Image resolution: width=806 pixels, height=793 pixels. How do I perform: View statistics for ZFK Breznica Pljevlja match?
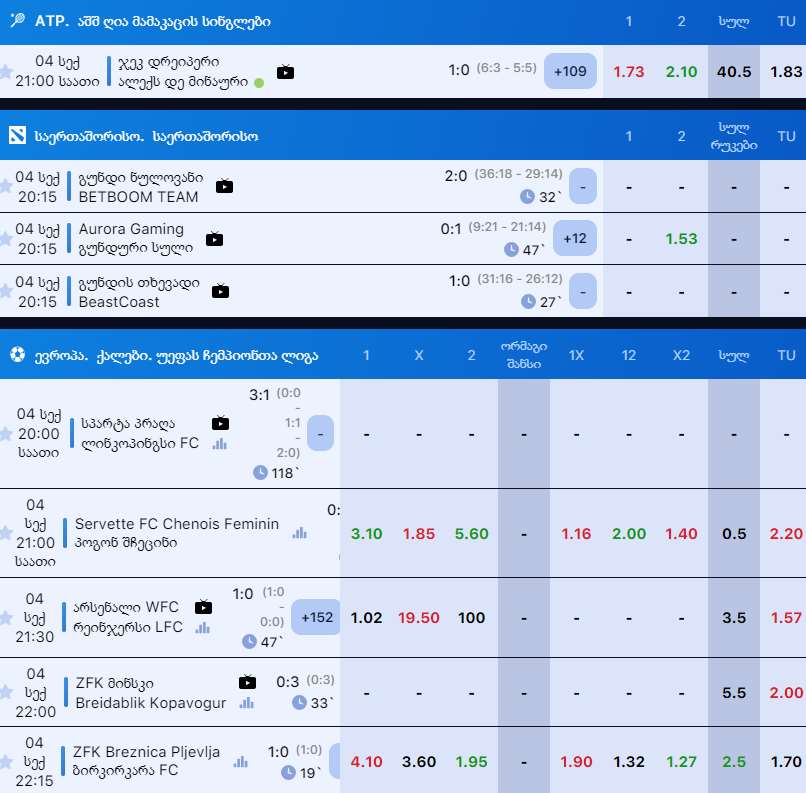click(240, 762)
